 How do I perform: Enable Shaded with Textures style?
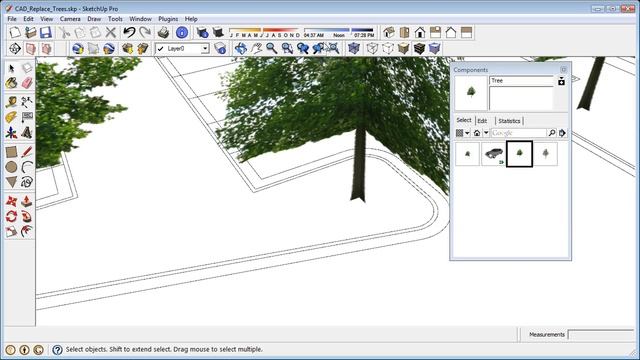point(419,49)
